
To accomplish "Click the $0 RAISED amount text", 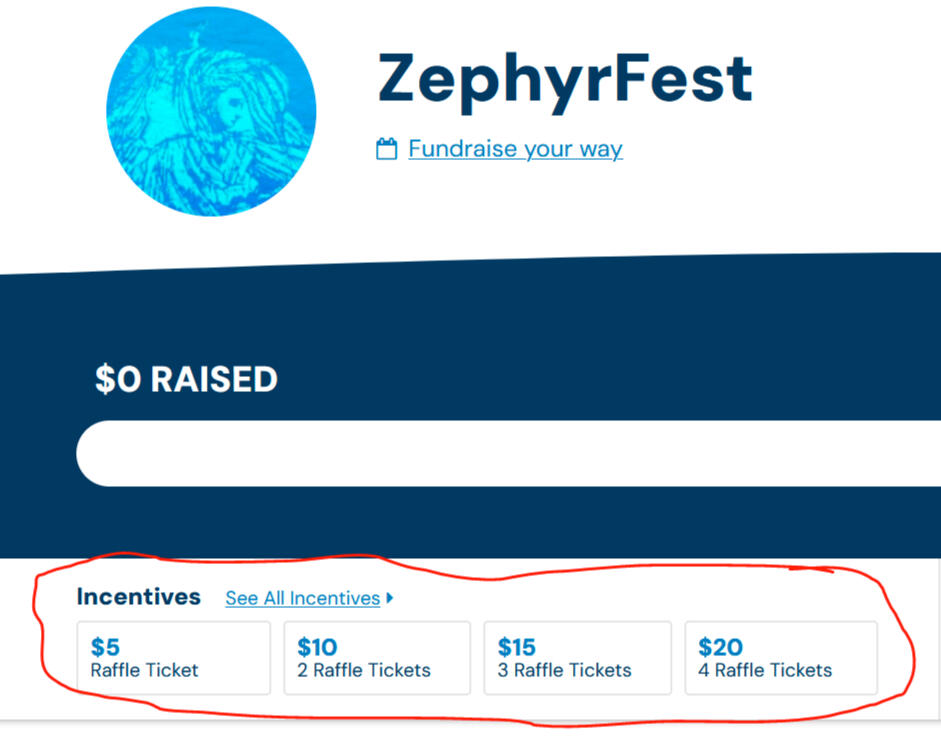I will 186,379.
